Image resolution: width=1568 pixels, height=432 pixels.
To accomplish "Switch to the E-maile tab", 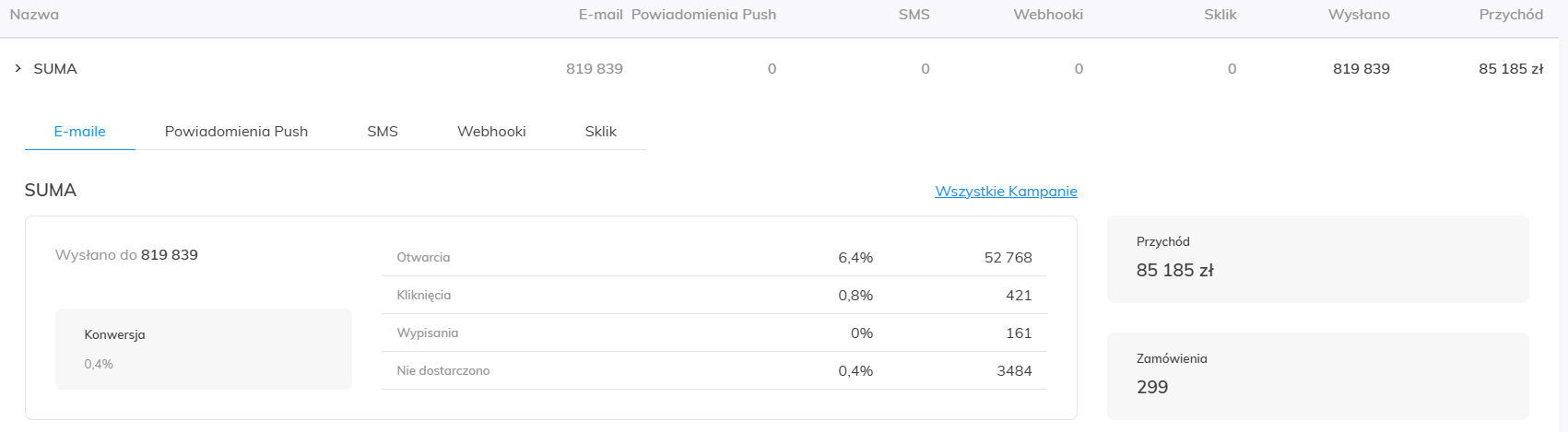I will [80, 132].
